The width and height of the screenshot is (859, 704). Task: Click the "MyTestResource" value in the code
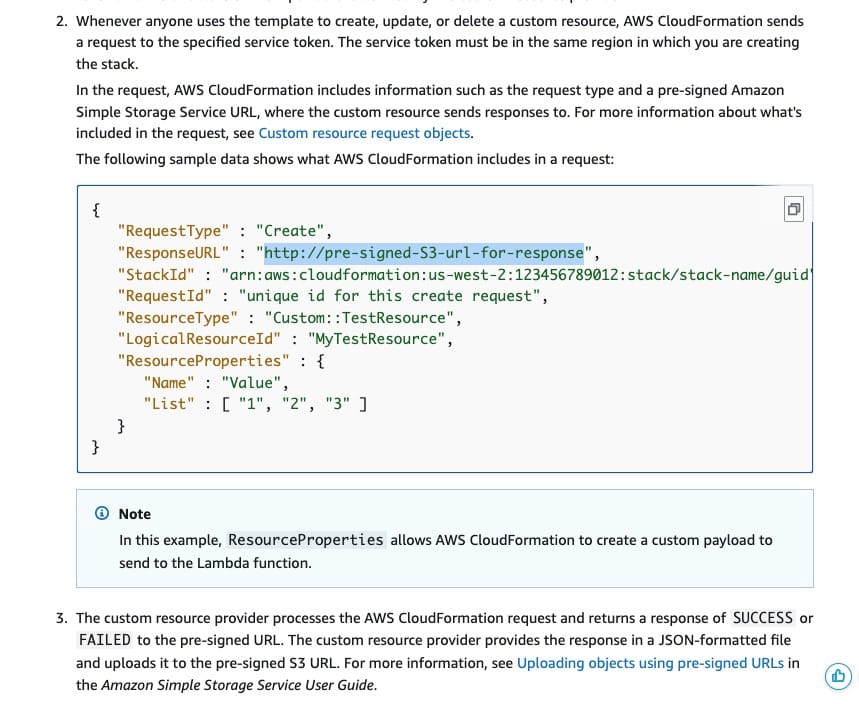[x=375, y=339]
